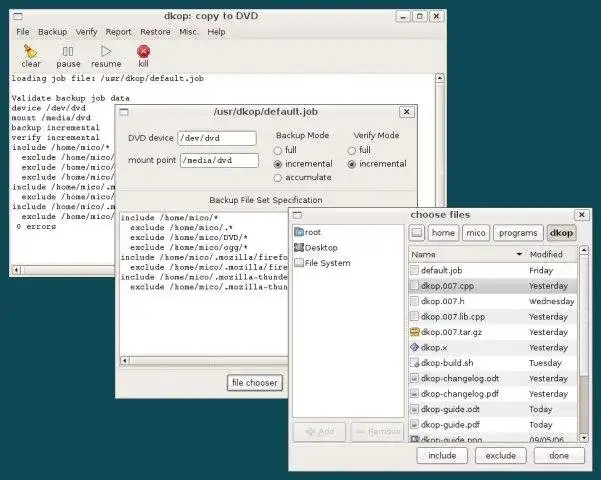
Task: Click the main log scrollbar up arrow
Action: [x=440, y=78]
